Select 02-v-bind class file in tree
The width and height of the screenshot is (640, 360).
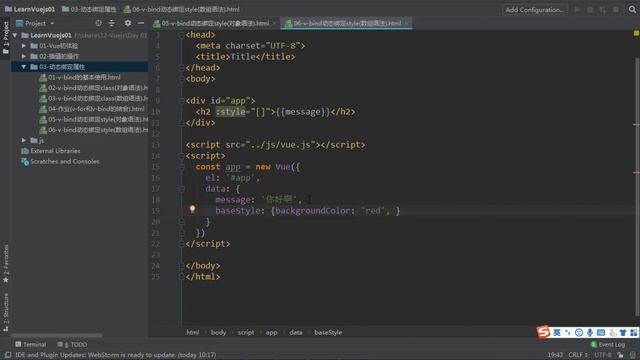click(x=93, y=88)
